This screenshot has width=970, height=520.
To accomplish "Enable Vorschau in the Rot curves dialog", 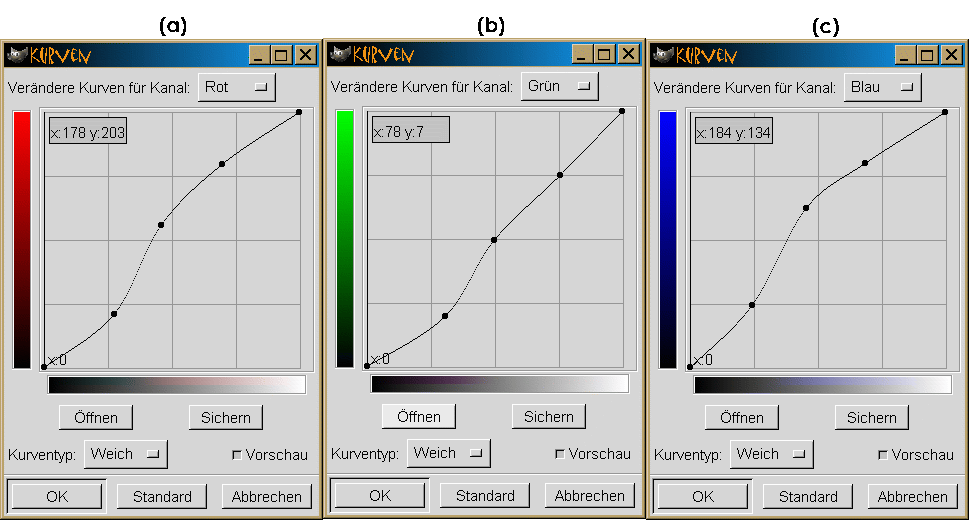I will [x=236, y=454].
